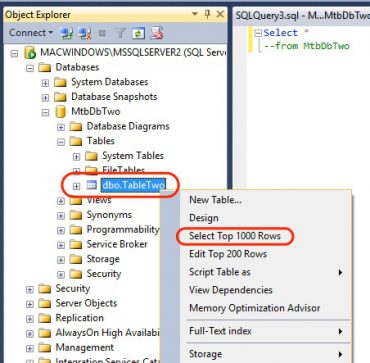
Task: Click the red-X script icon after Refresh
Action: coord(156,33)
